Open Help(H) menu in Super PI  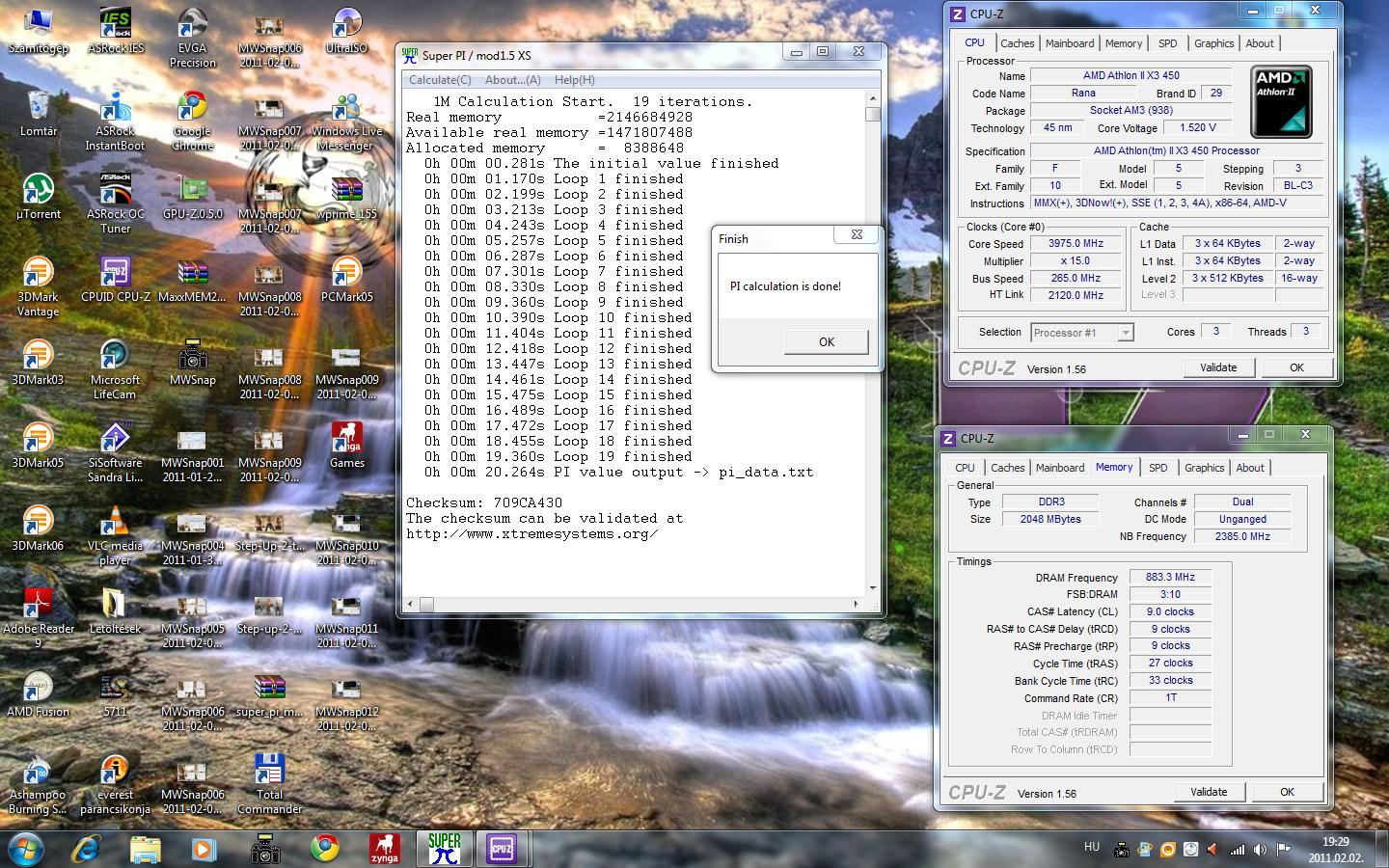coord(574,80)
